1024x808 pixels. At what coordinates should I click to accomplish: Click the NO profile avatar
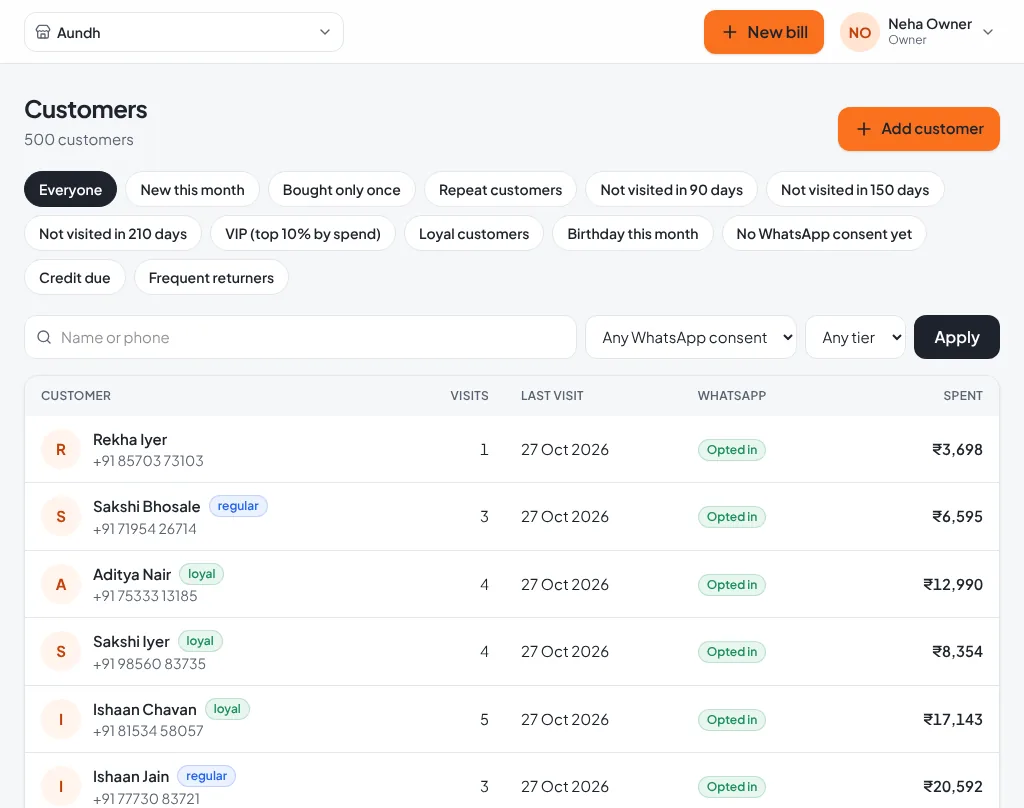point(859,32)
